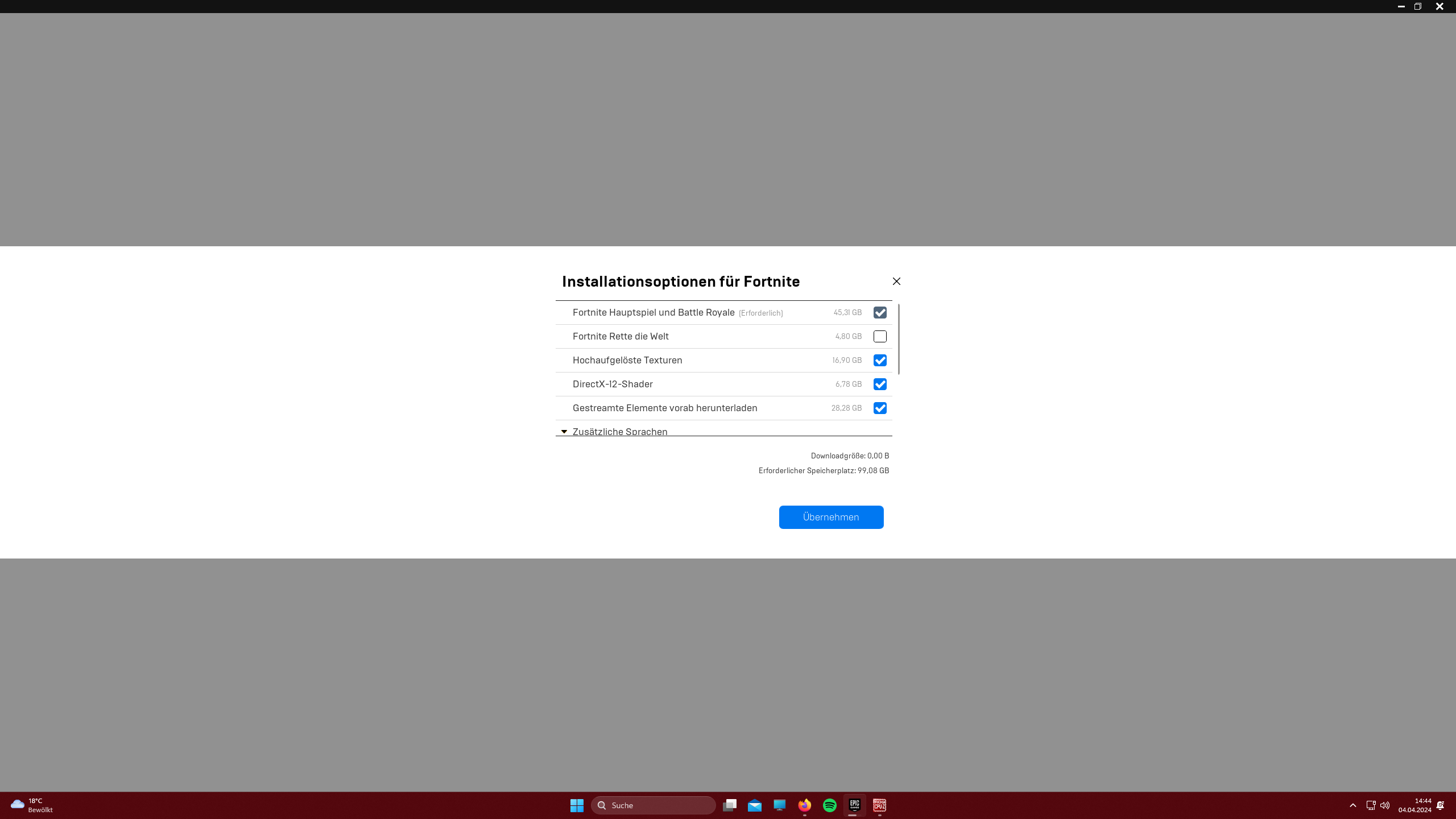Uncheck Hochaufgelöste Texturen option
1456x819 pixels.
880,360
